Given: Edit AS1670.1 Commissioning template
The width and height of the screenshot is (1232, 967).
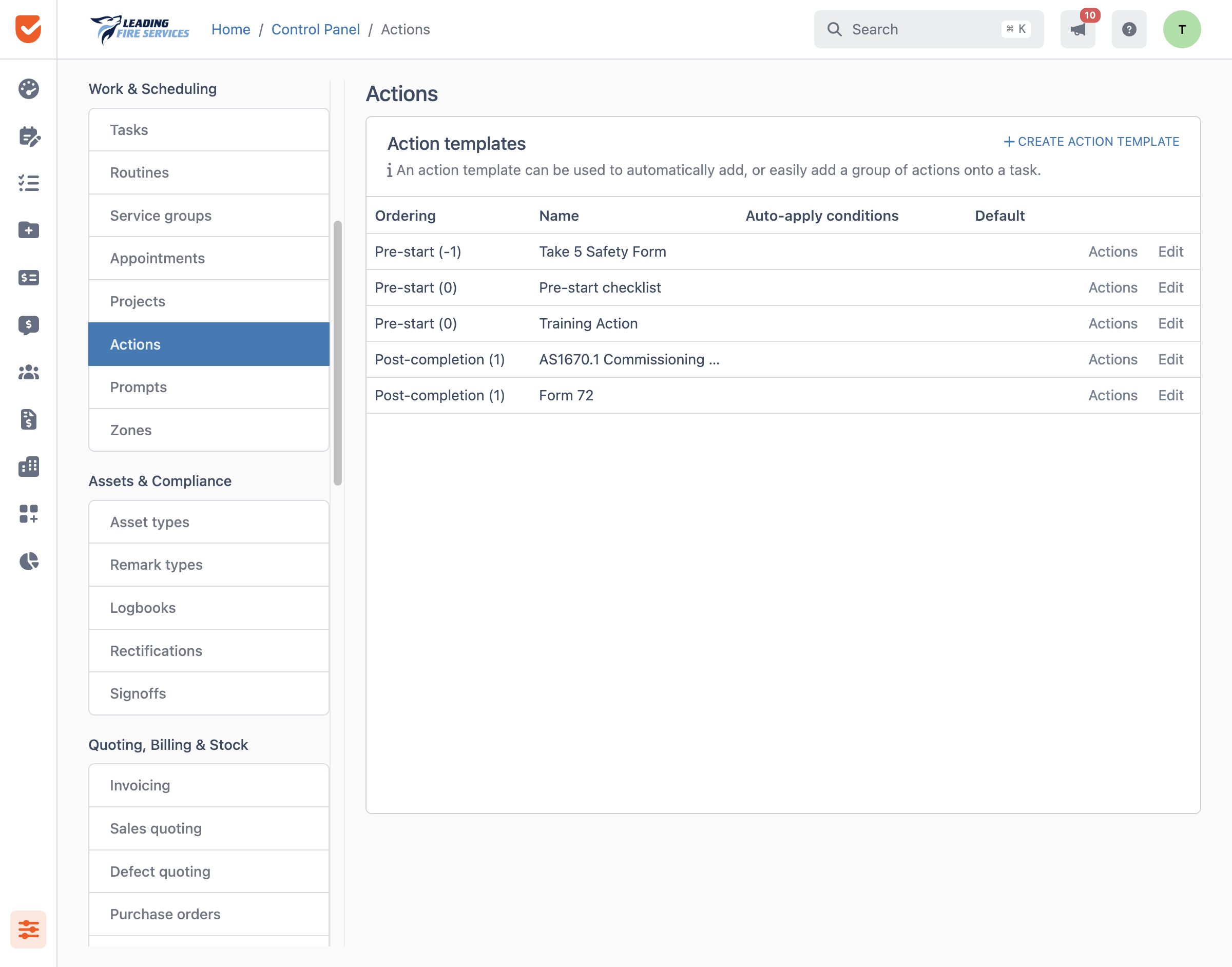Looking at the screenshot, I should click(x=1170, y=359).
